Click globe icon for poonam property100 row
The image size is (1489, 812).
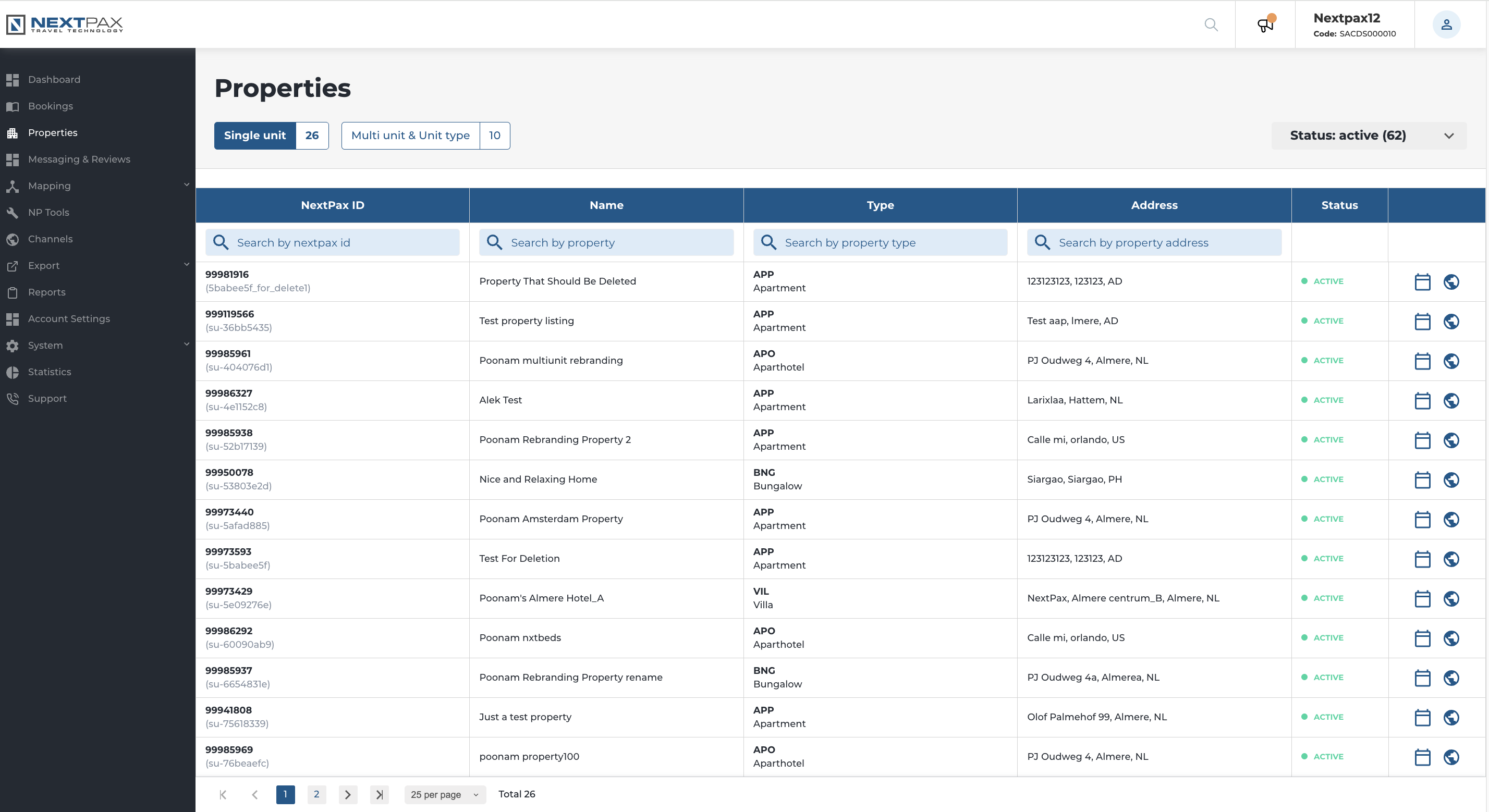[x=1451, y=757]
